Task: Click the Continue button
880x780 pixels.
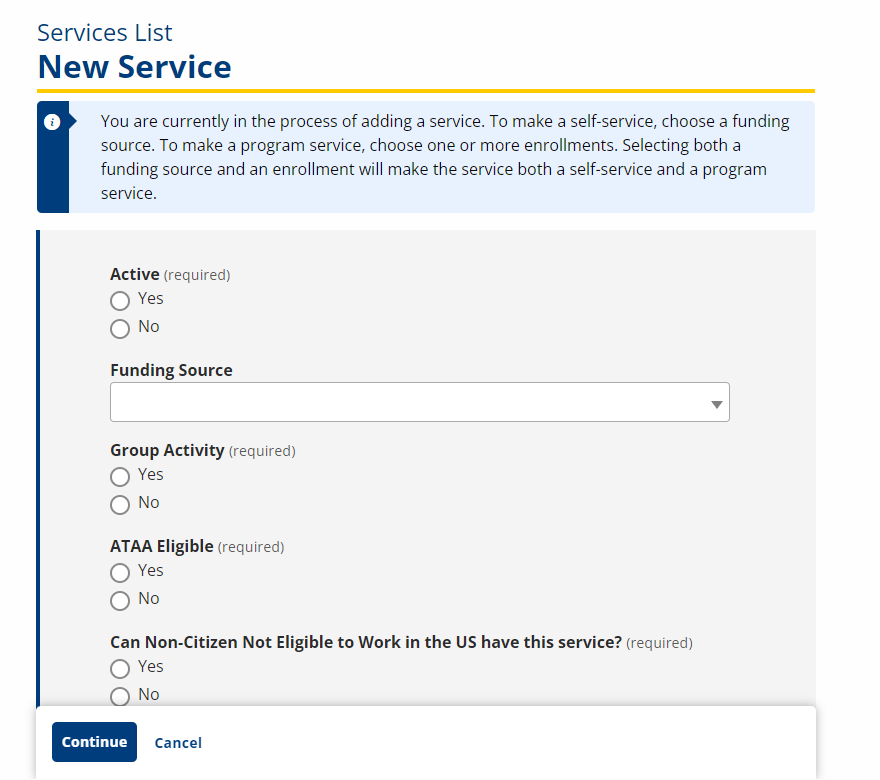Action: (94, 742)
